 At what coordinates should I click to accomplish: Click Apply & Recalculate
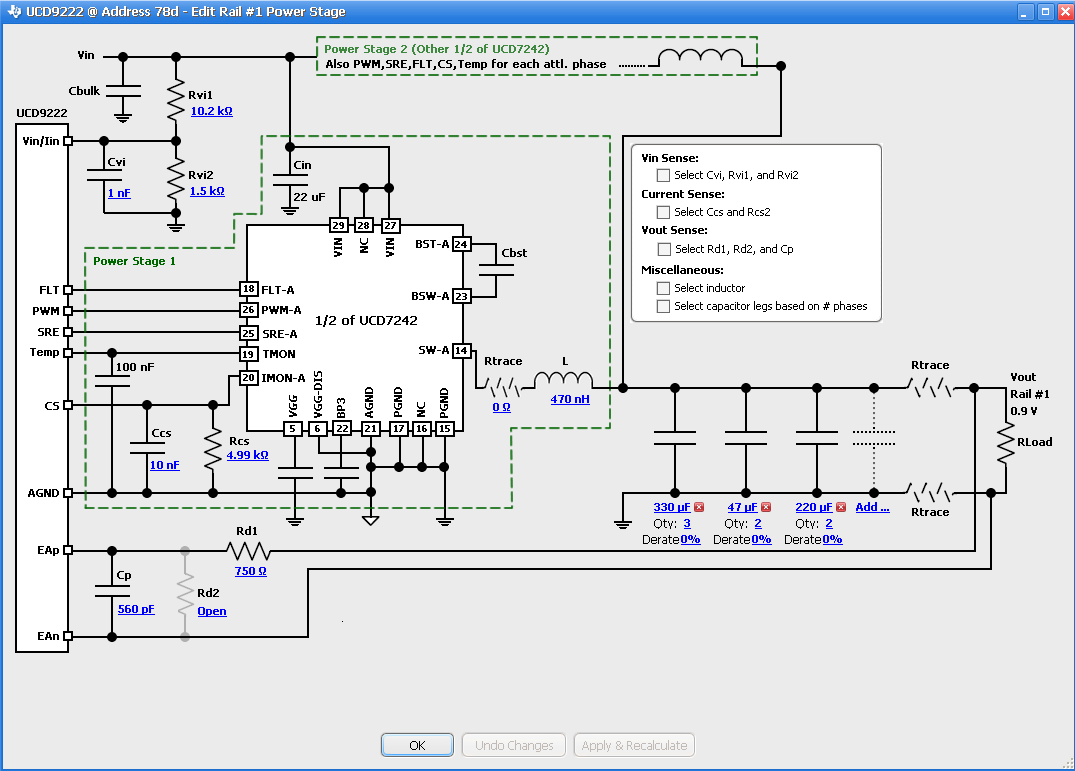tap(634, 744)
